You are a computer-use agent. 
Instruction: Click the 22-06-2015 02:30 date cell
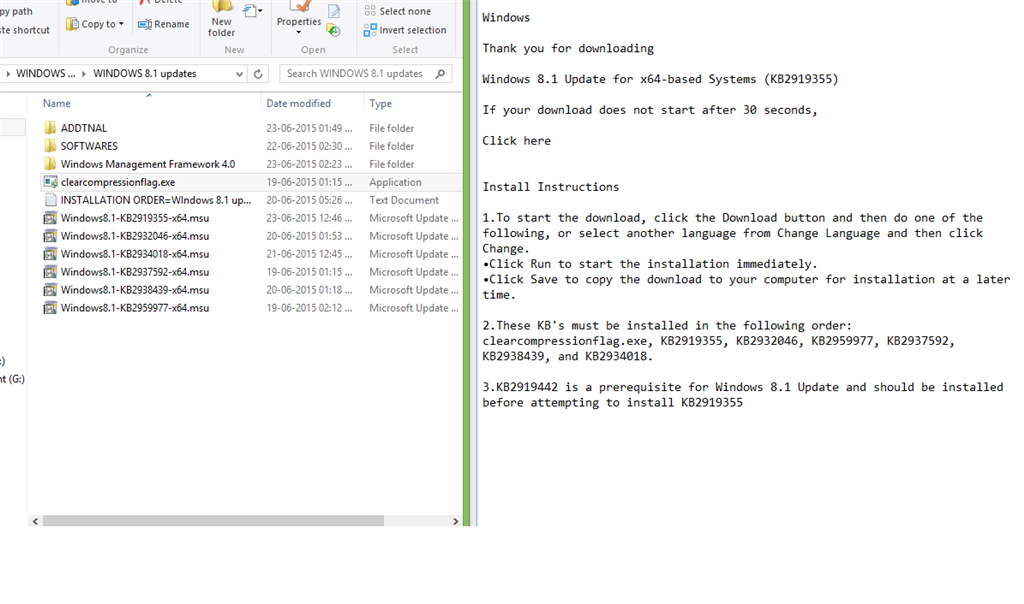point(309,146)
